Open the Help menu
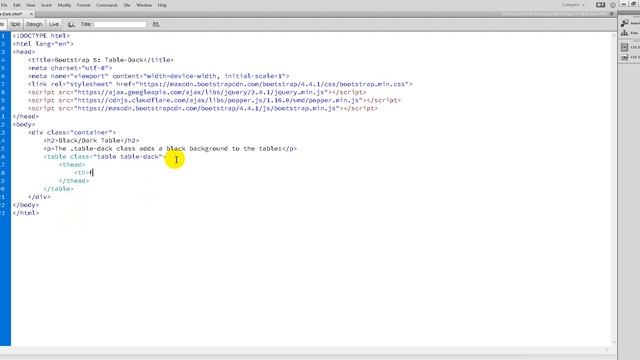 (162, 5)
